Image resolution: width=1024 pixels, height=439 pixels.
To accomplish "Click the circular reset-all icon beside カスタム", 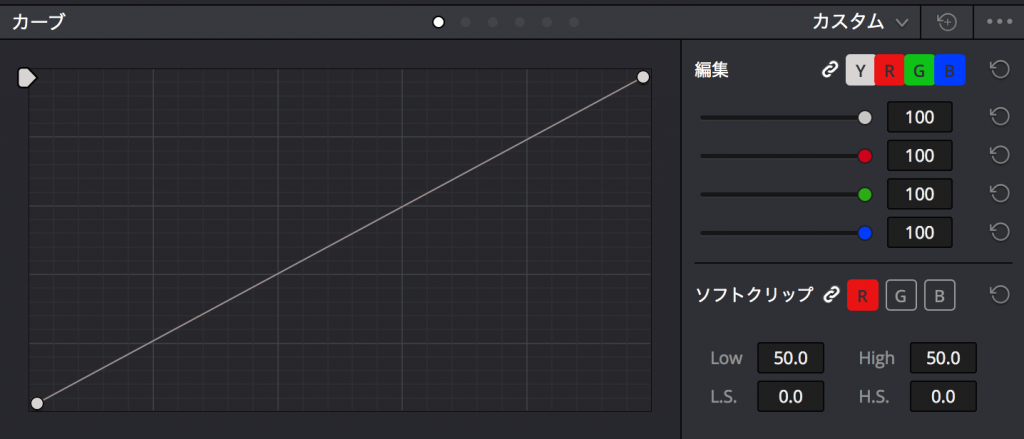I will point(947,21).
